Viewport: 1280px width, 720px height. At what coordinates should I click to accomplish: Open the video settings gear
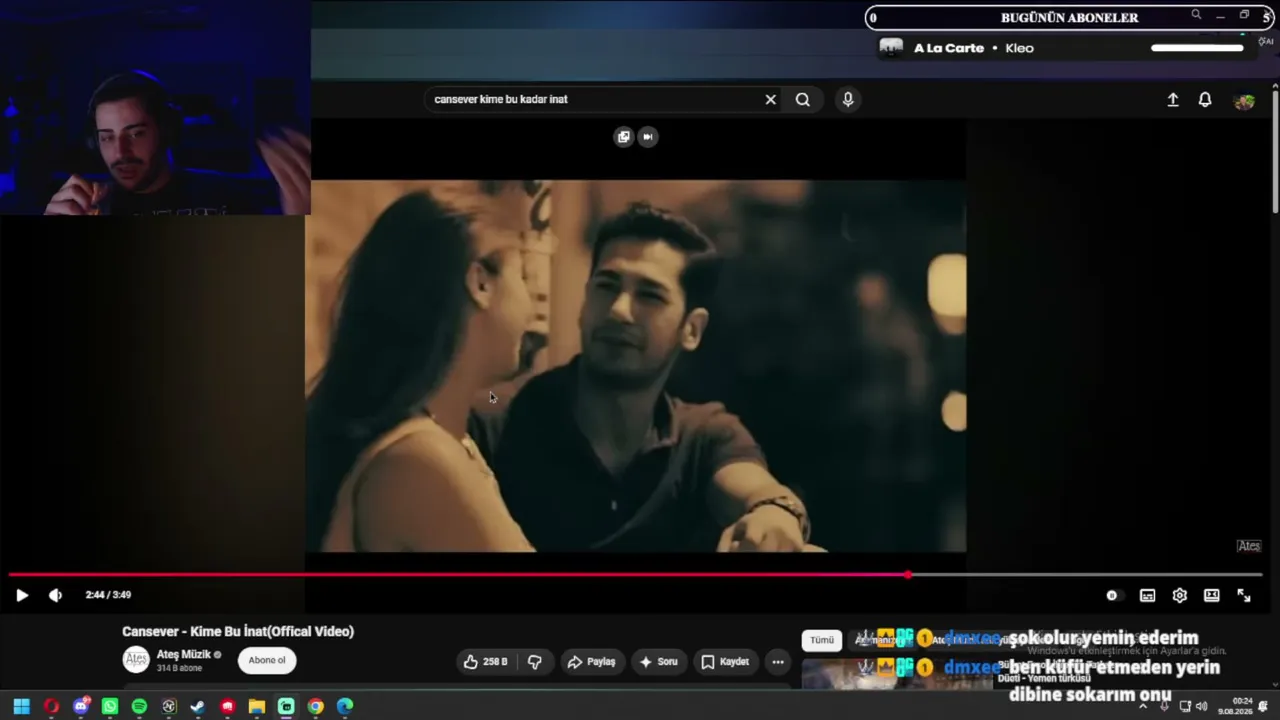tap(1179, 596)
